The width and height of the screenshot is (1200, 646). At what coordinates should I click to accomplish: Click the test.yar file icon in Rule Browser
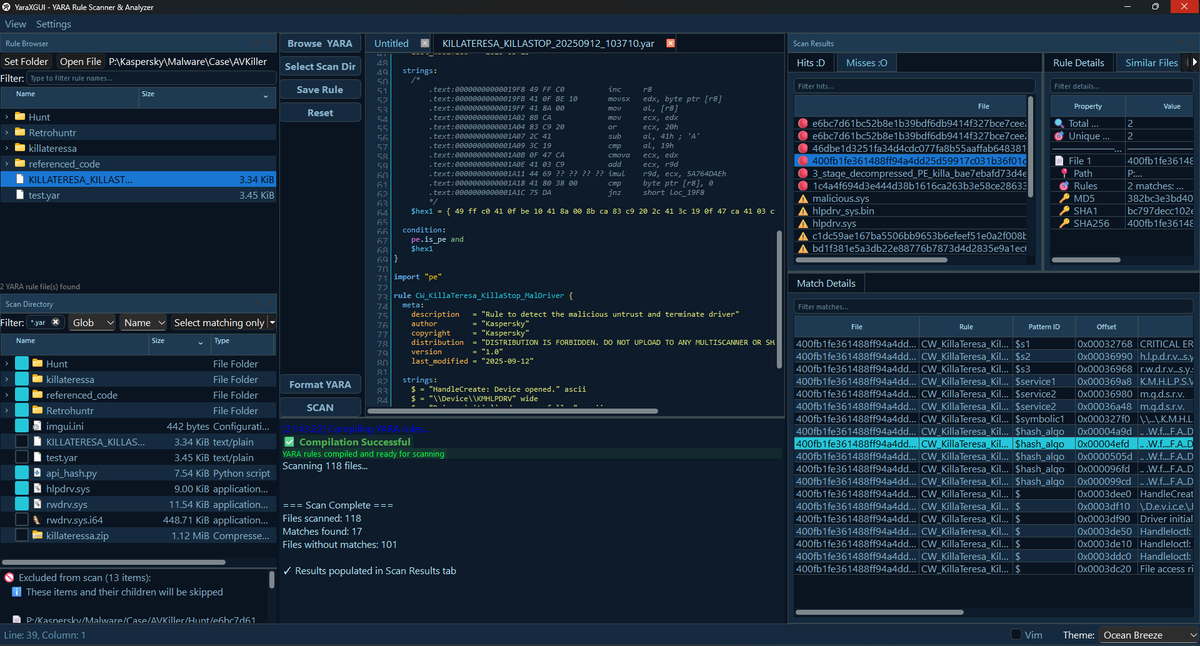[21, 195]
